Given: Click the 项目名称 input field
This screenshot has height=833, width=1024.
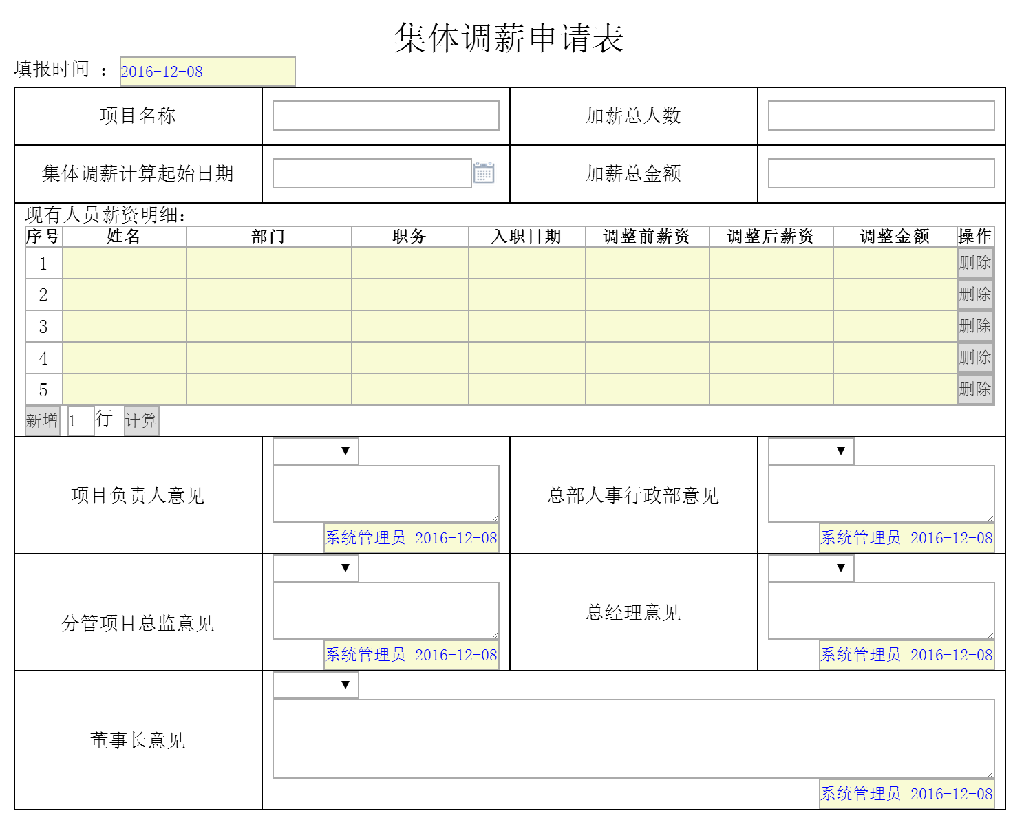Looking at the screenshot, I should pyautogui.click(x=386, y=116).
